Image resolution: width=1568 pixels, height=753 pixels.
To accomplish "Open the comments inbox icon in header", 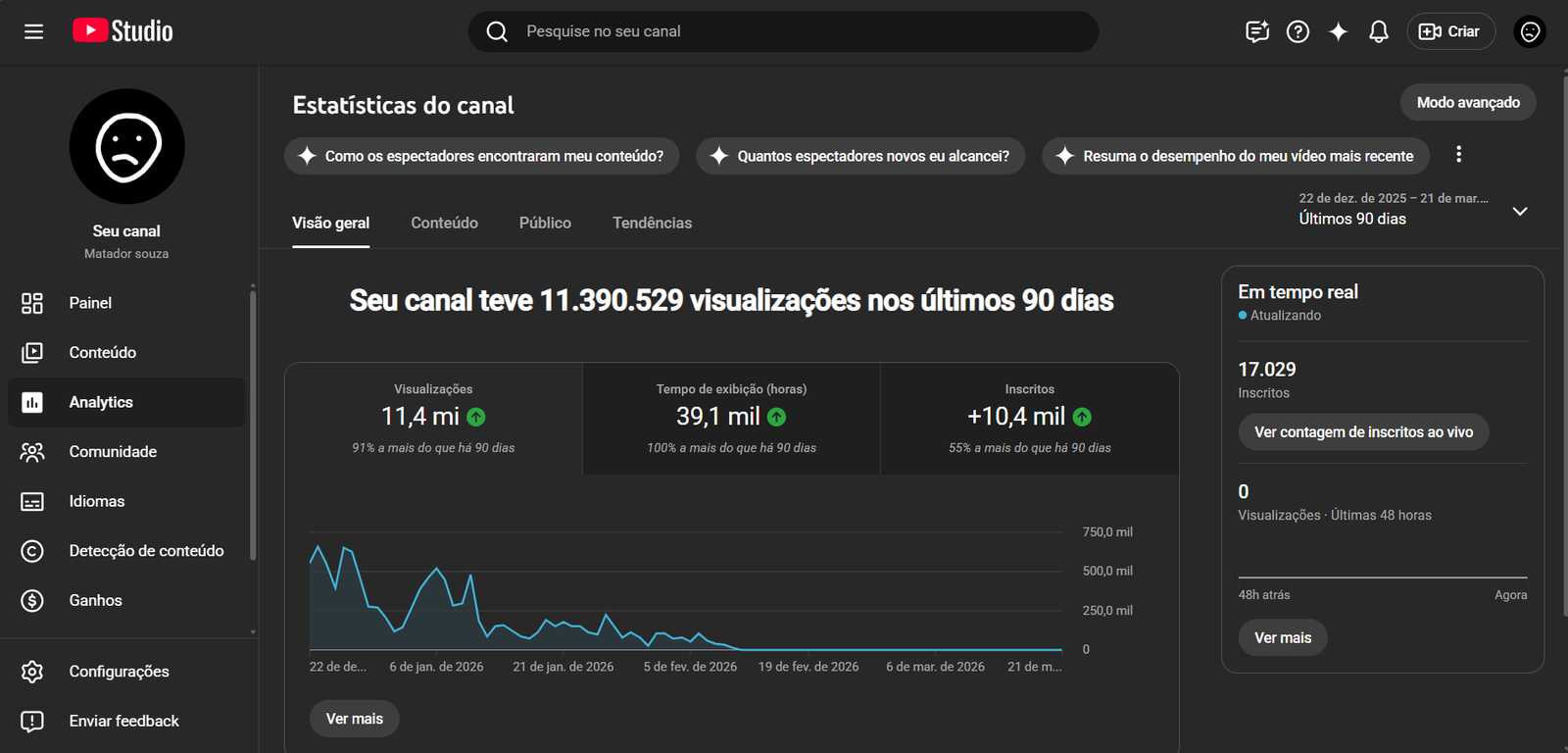I will click(x=1257, y=31).
